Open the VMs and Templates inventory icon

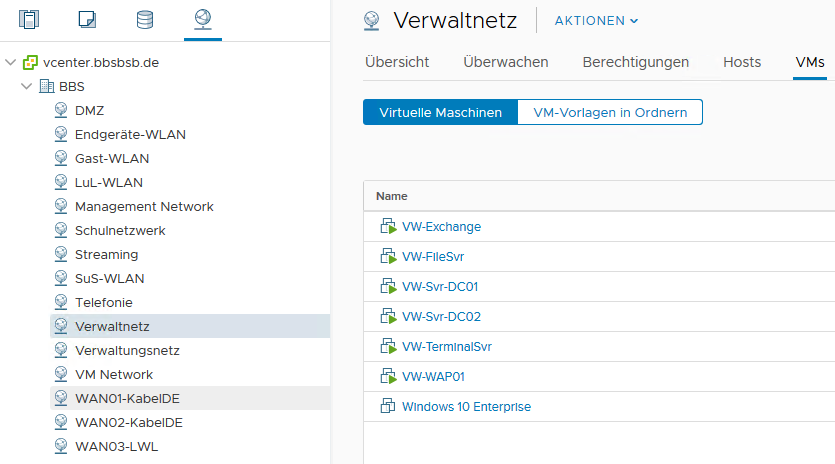click(x=87, y=19)
